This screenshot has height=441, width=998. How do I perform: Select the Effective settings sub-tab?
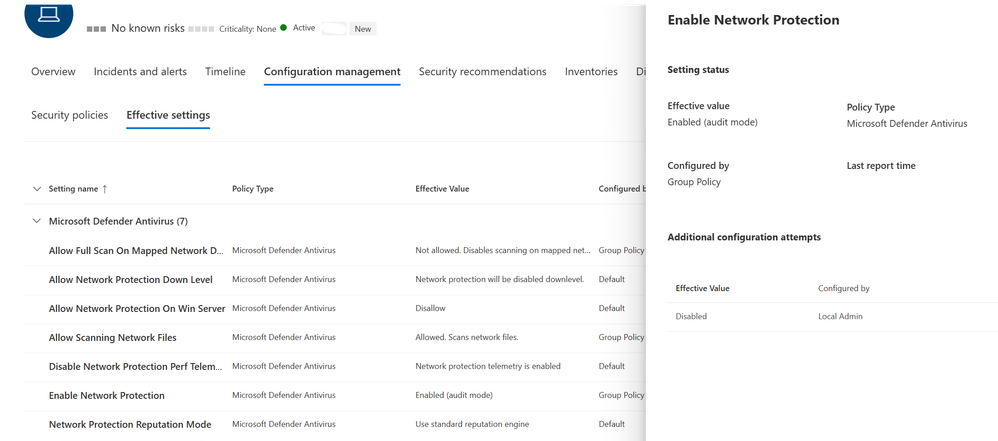click(x=168, y=115)
